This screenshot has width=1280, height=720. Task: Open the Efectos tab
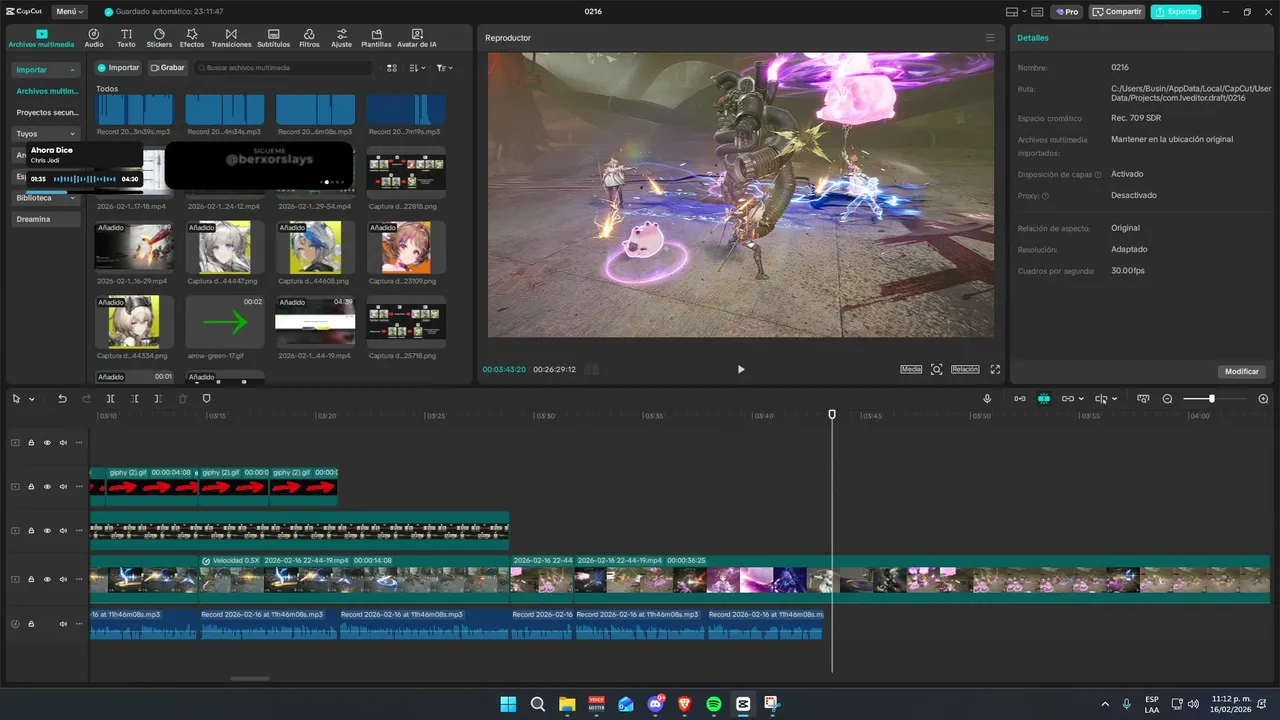(192, 38)
